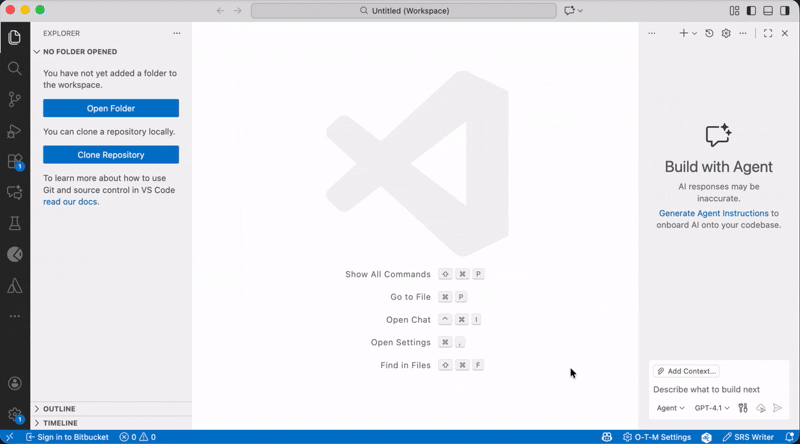Image resolution: width=800 pixels, height=444 pixels.
Task: Click the Clone Repository button
Action: (x=111, y=155)
